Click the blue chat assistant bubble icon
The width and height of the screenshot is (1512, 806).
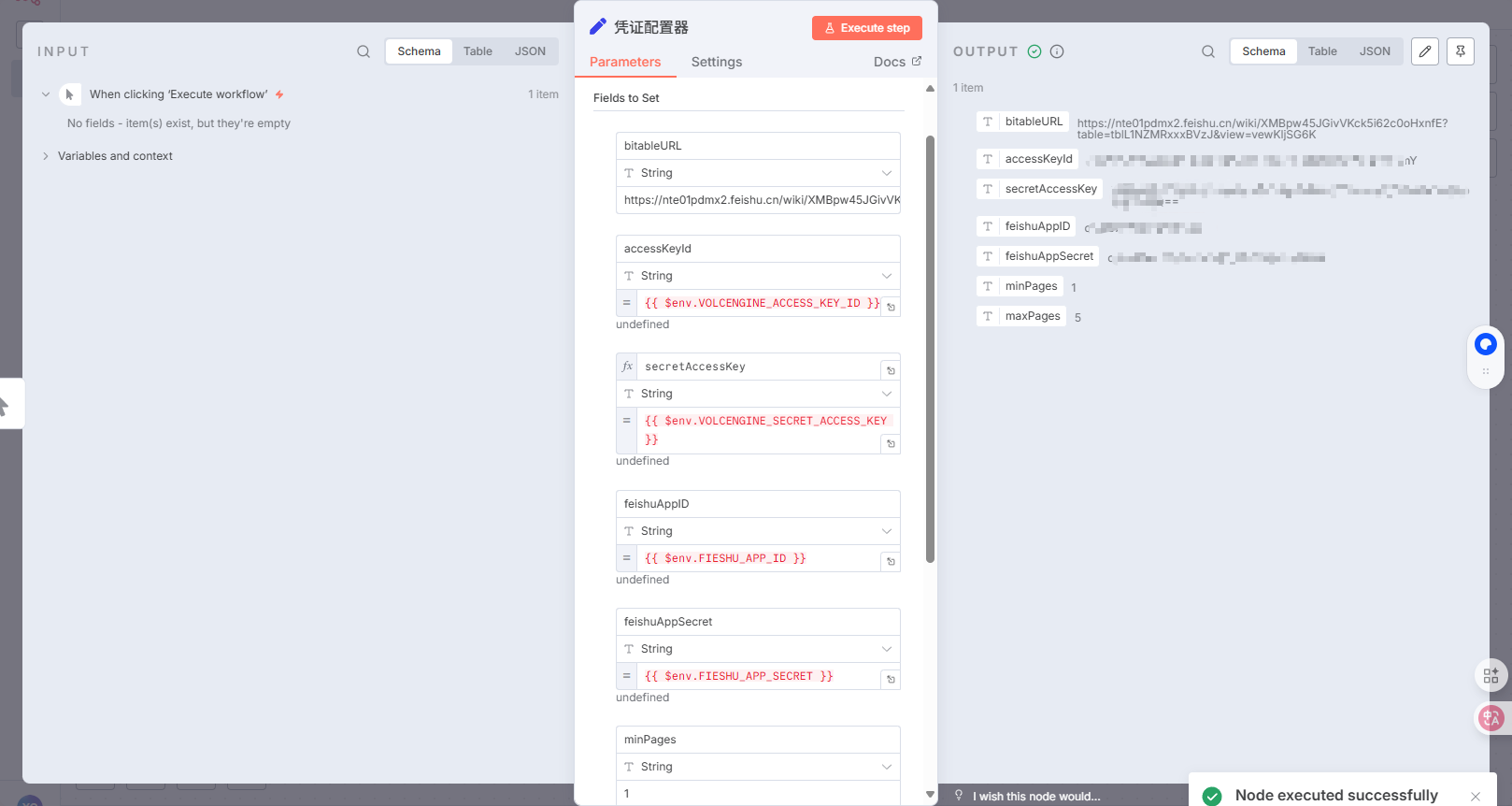click(1486, 344)
